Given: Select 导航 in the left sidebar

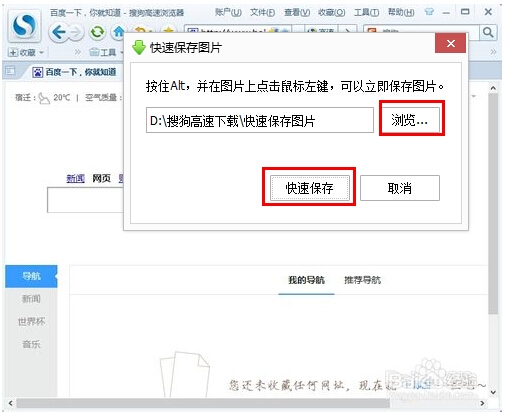Looking at the screenshot, I should coord(31,276).
